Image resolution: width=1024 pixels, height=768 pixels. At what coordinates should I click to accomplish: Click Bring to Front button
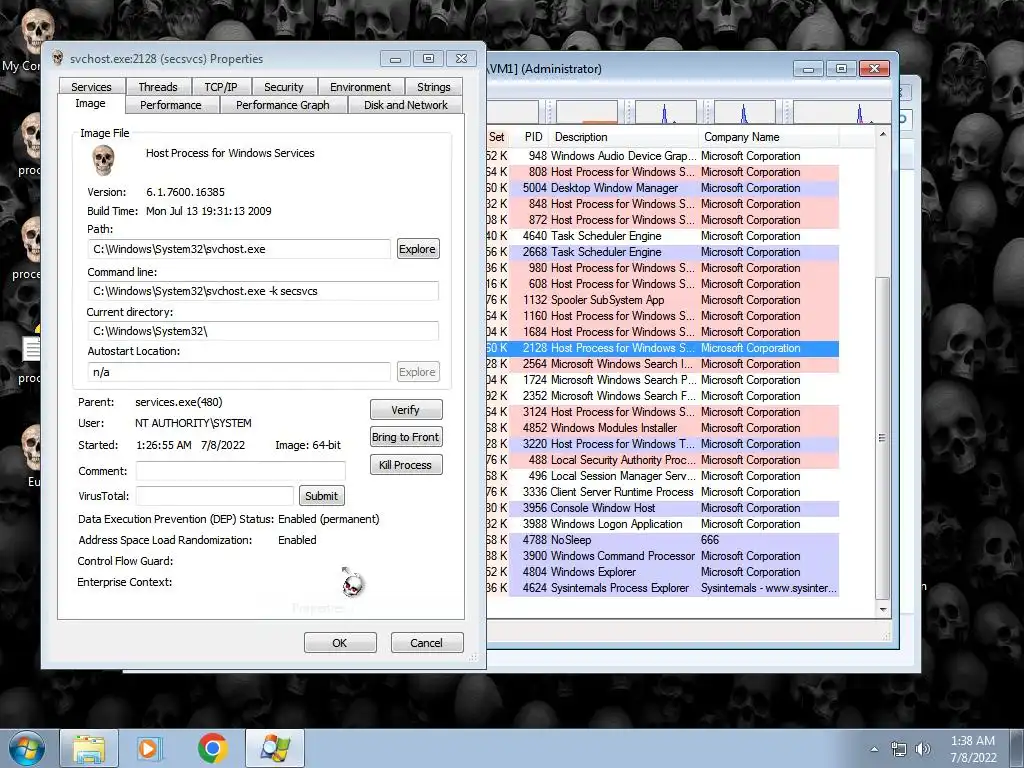[406, 437]
